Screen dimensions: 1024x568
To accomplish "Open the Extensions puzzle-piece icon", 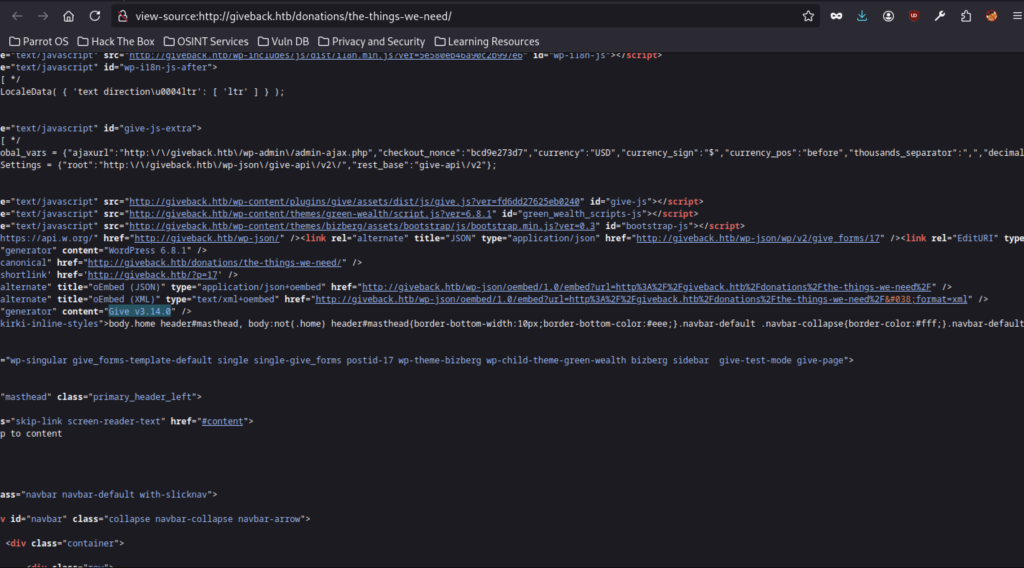I will tap(966, 16).
